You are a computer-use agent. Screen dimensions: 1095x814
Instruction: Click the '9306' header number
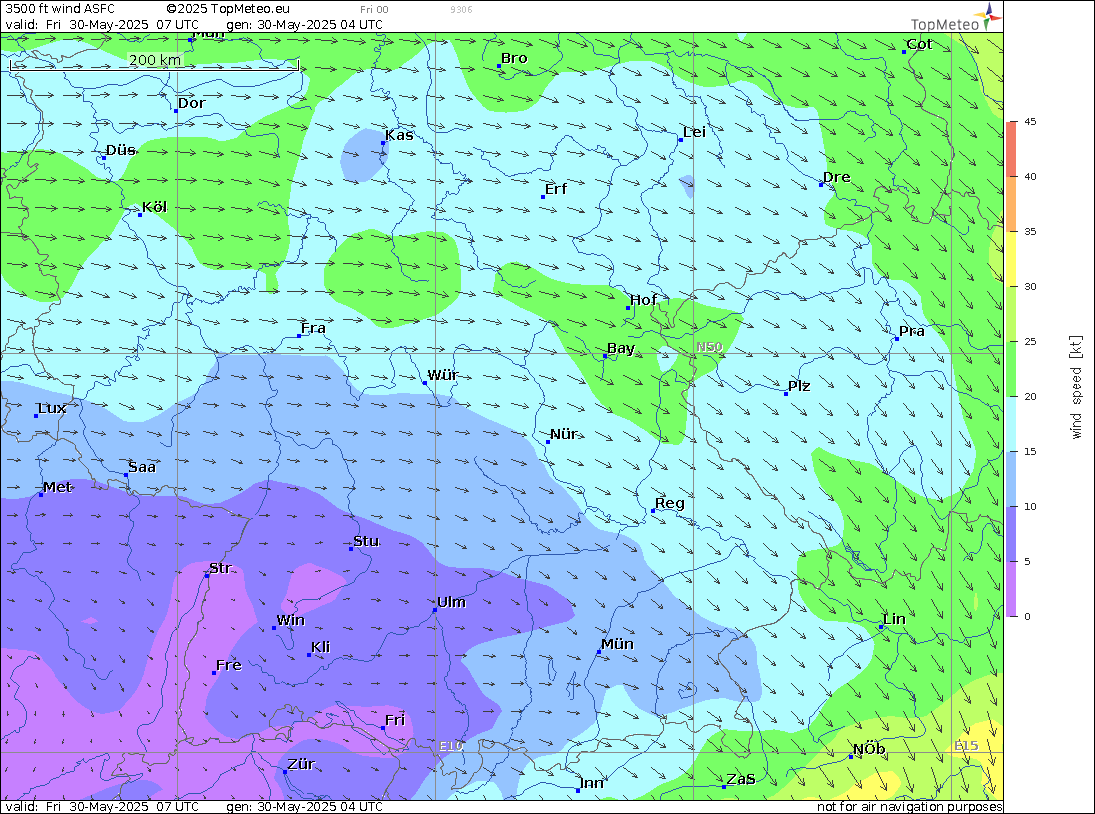point(461,10)
